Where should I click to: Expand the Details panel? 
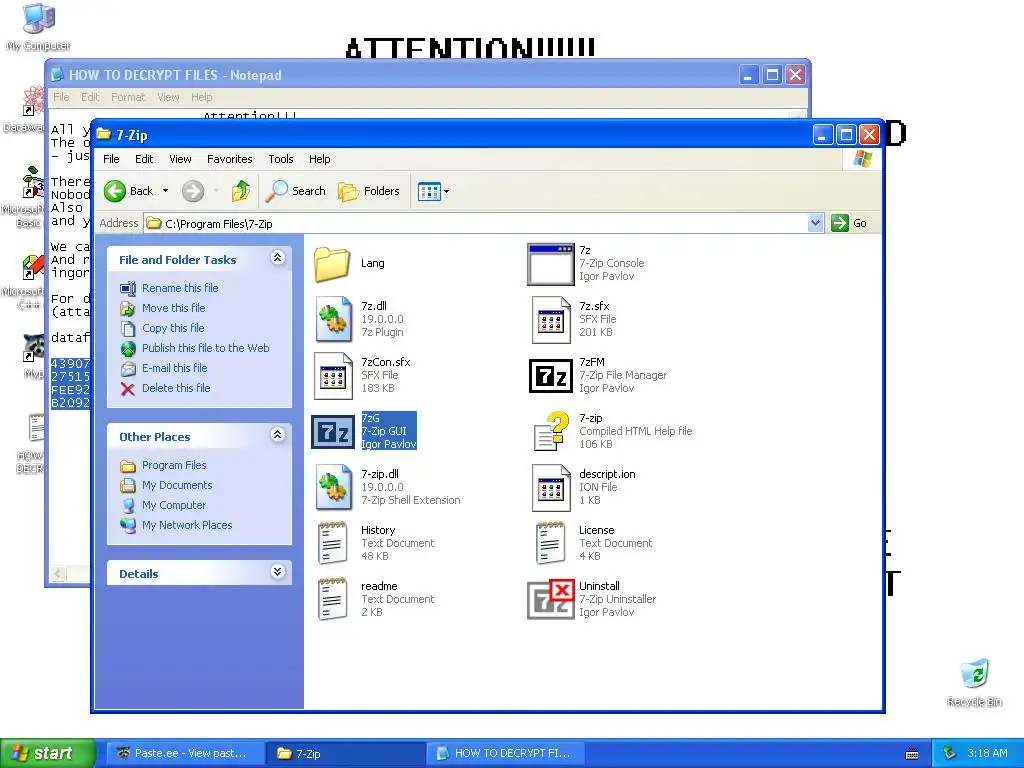click(x=278, y=572)
